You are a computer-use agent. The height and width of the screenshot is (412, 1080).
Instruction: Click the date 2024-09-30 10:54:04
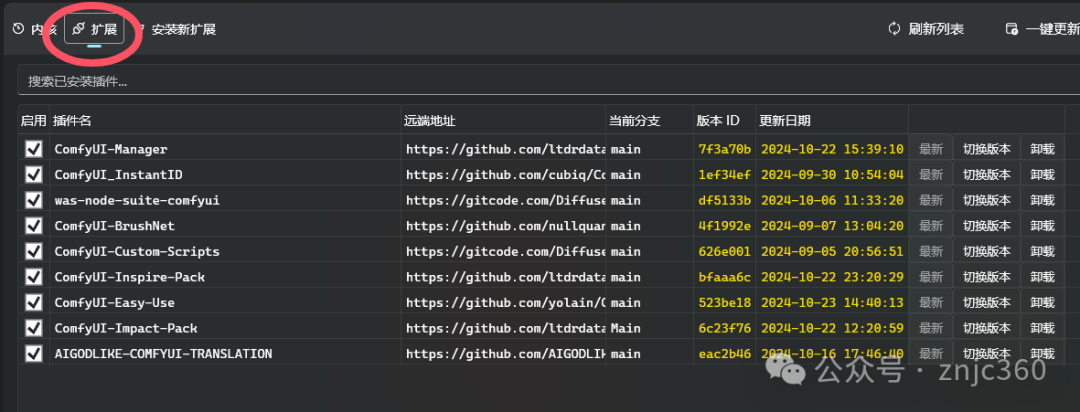(832, 174)
